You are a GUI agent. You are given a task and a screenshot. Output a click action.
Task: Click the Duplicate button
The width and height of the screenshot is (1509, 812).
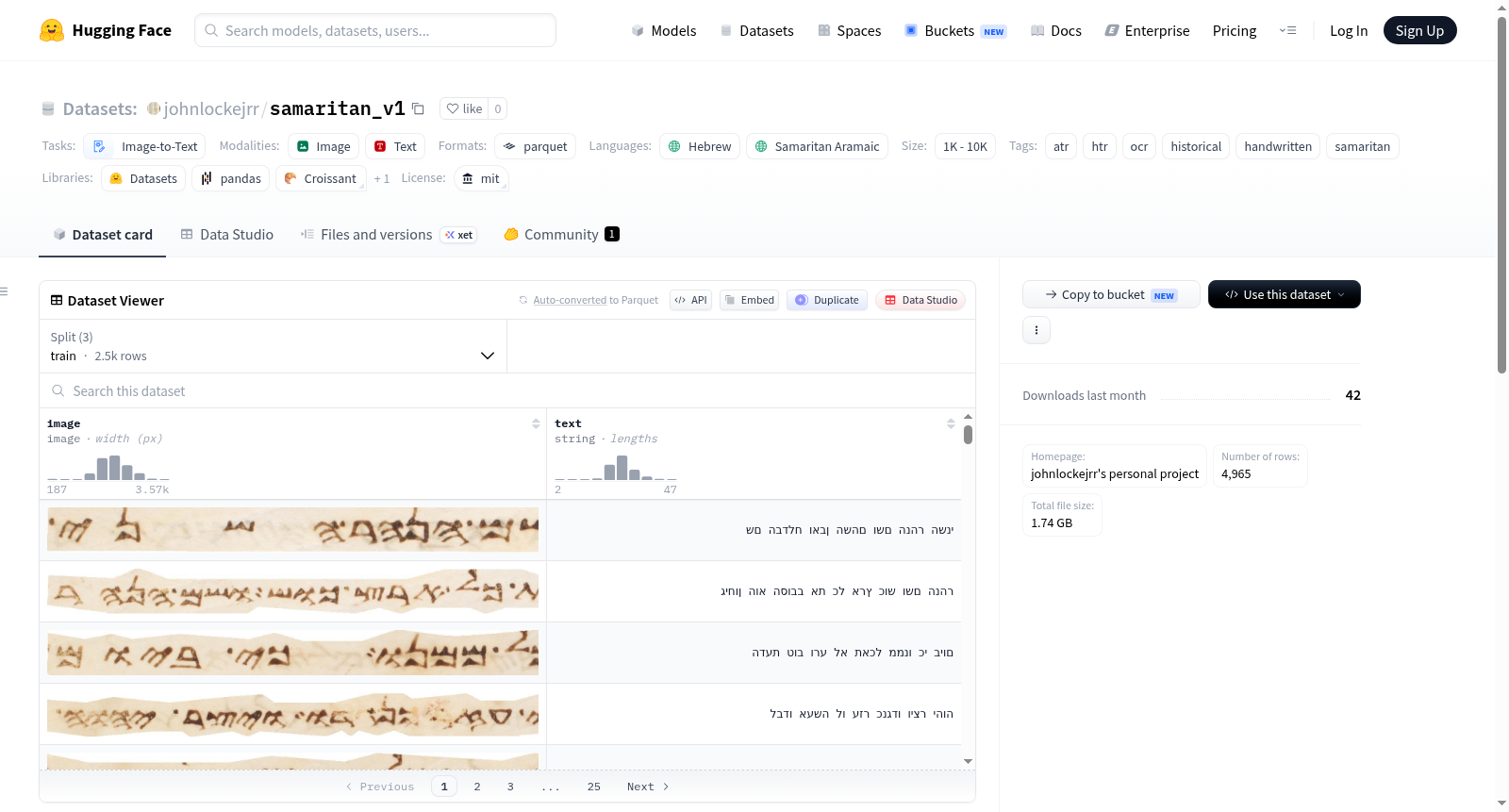pyautogui.click(x=827, y=300)
